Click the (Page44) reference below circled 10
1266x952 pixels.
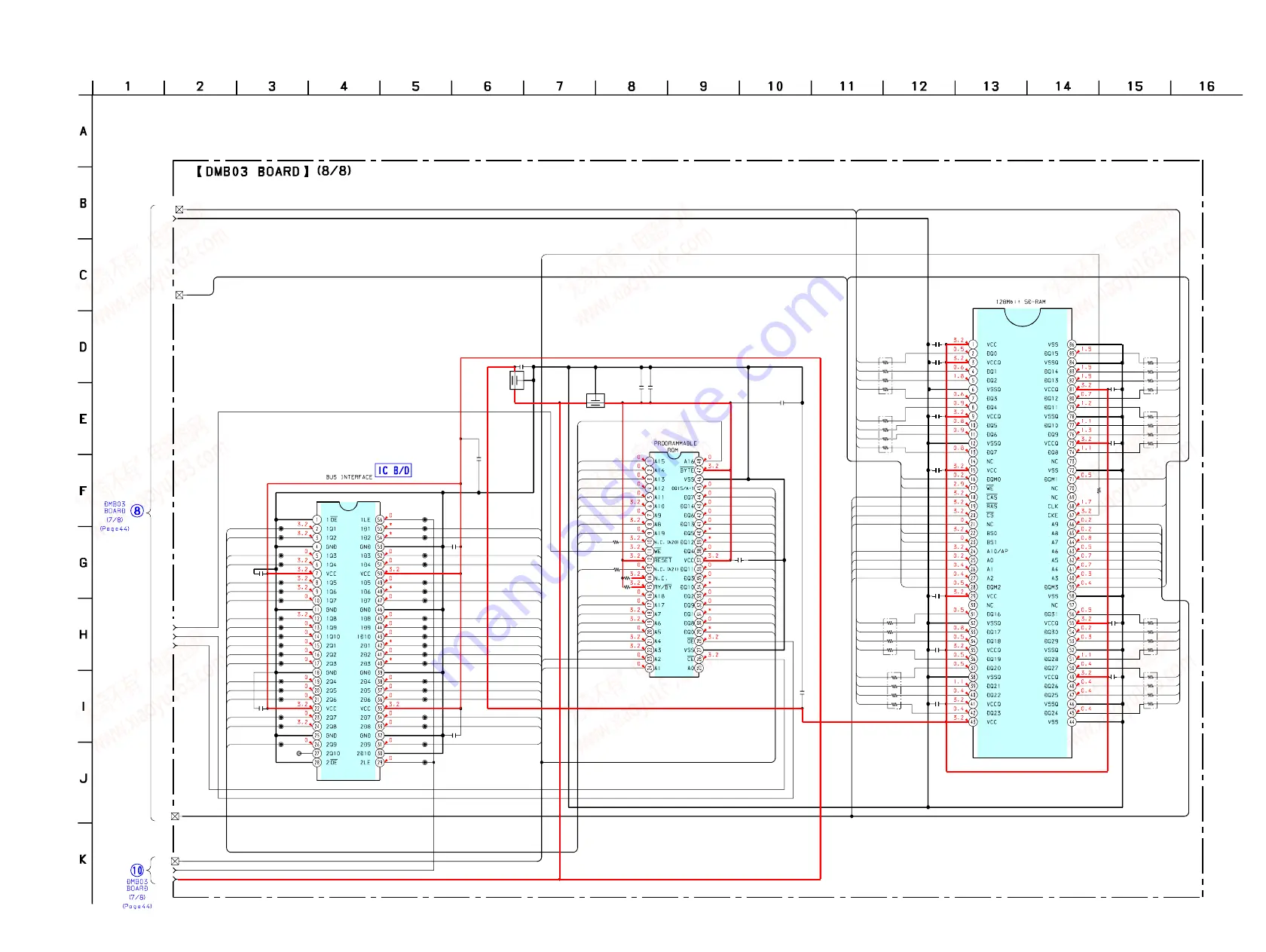pyautogui.click(x=137, y=906)
